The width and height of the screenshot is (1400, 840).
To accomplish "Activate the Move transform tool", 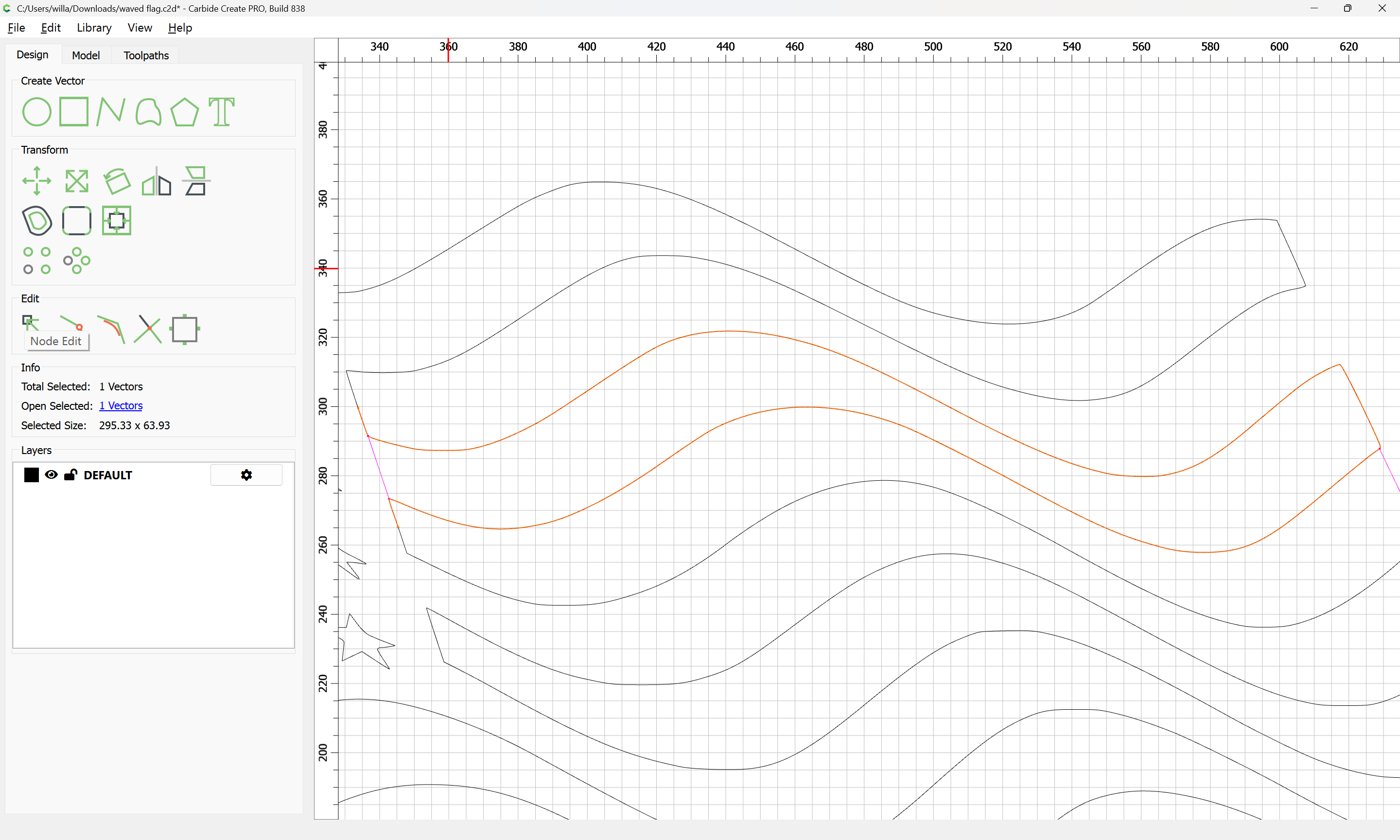I will click(x=37, y=181).
